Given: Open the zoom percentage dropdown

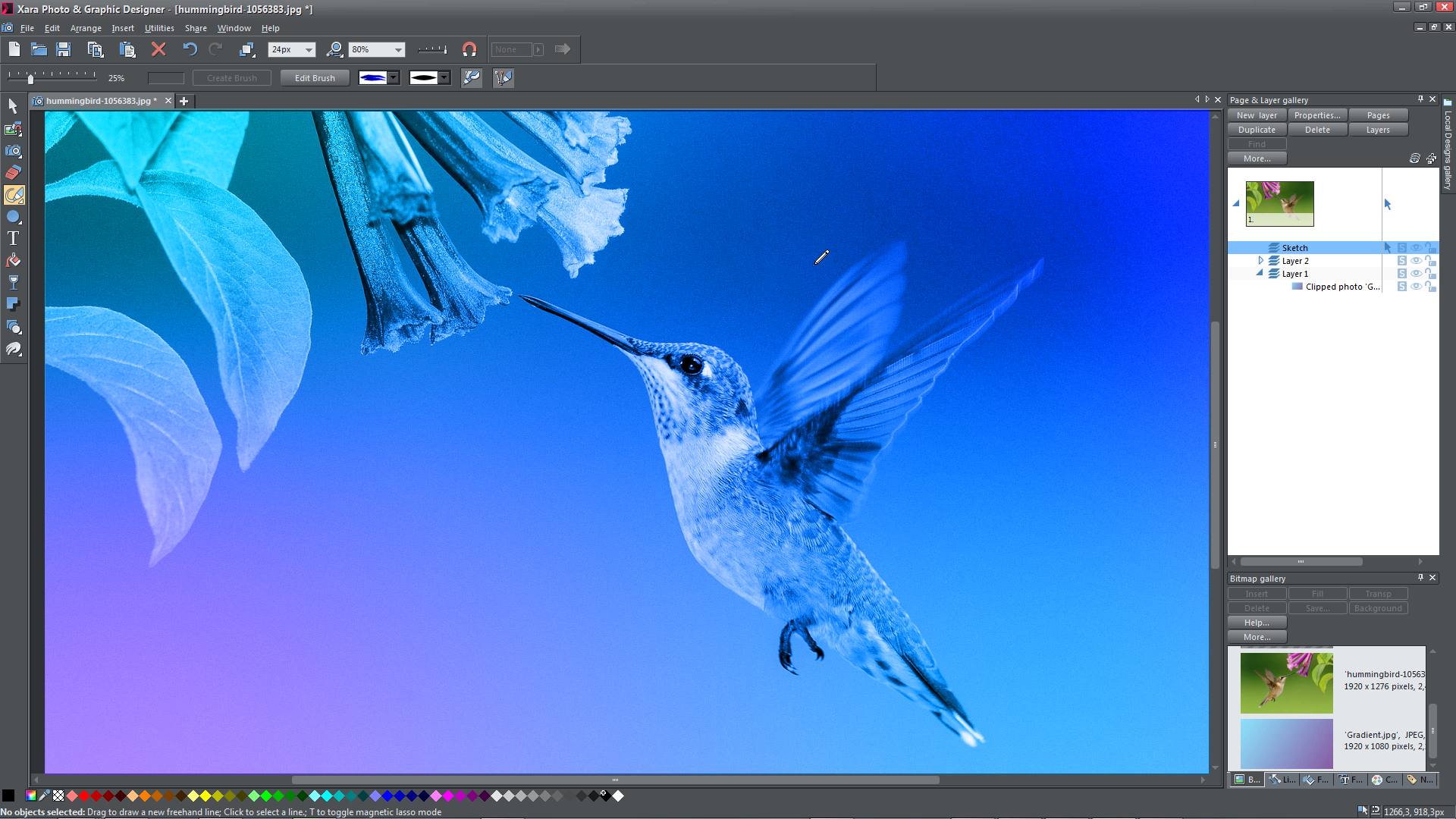Looking at the screenshot, I should coord(397,49).
